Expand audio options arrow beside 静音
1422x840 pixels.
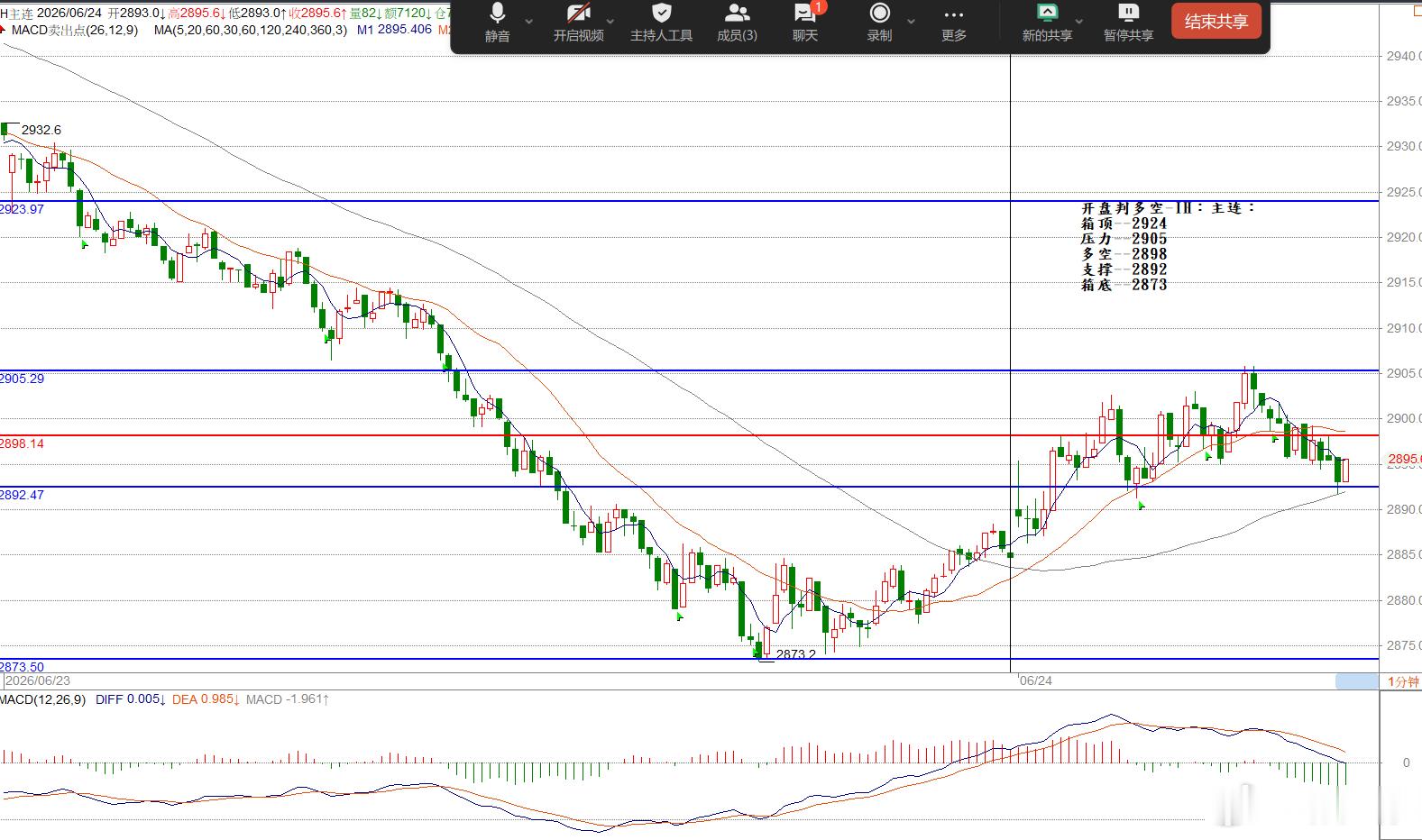(x=529, y=21)
